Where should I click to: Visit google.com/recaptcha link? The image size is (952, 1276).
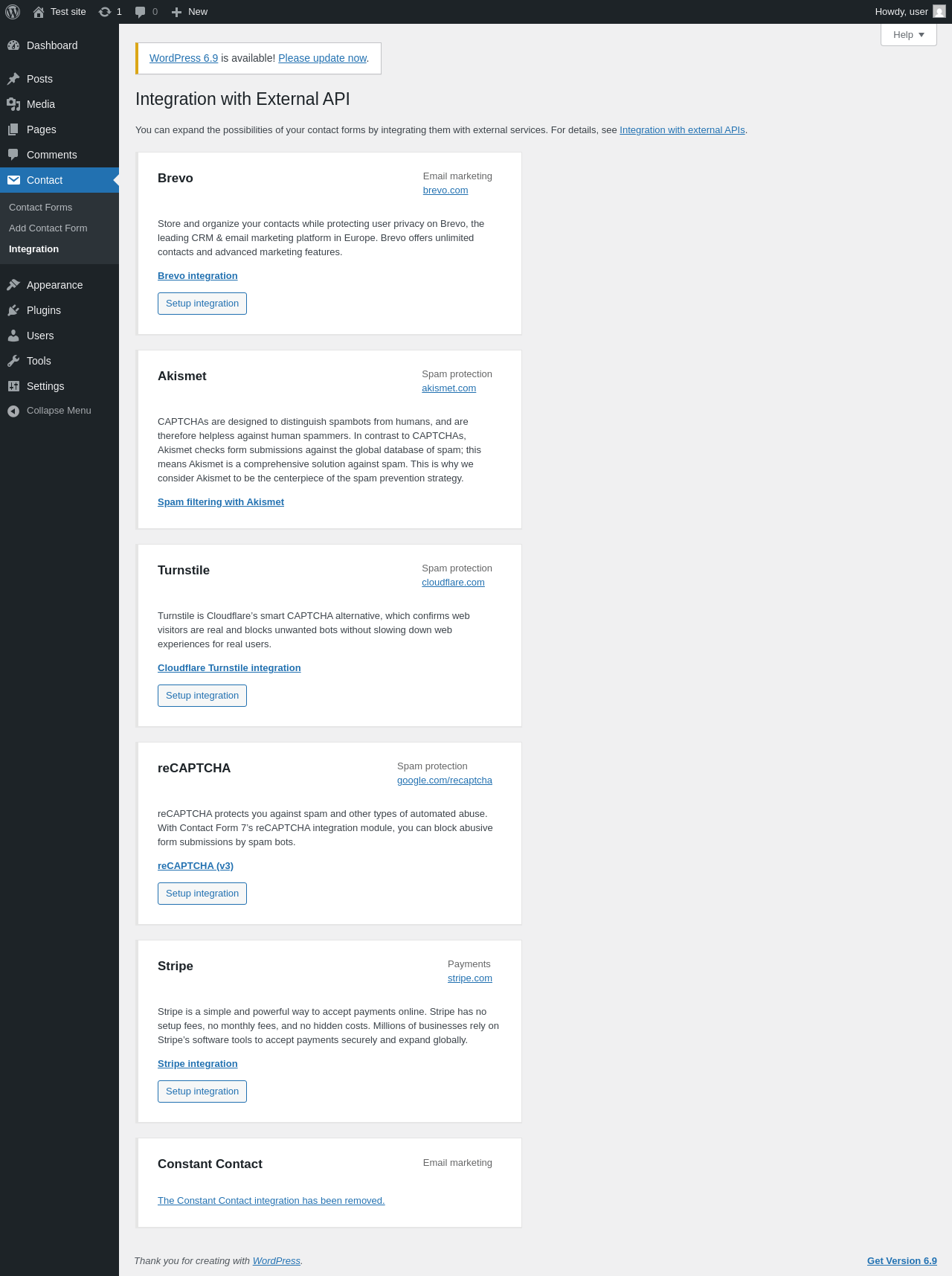[445, 780]
